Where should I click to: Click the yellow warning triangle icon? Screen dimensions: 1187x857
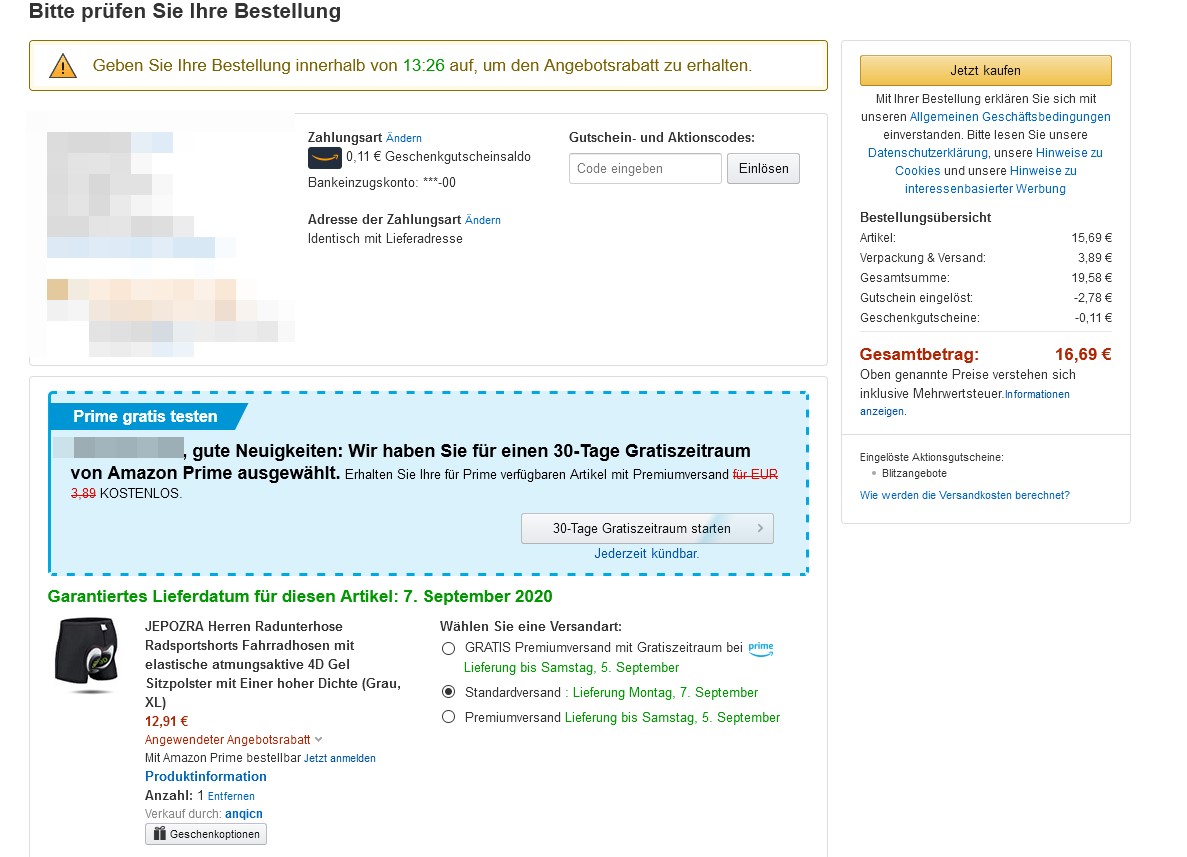[x=63, y=66]
